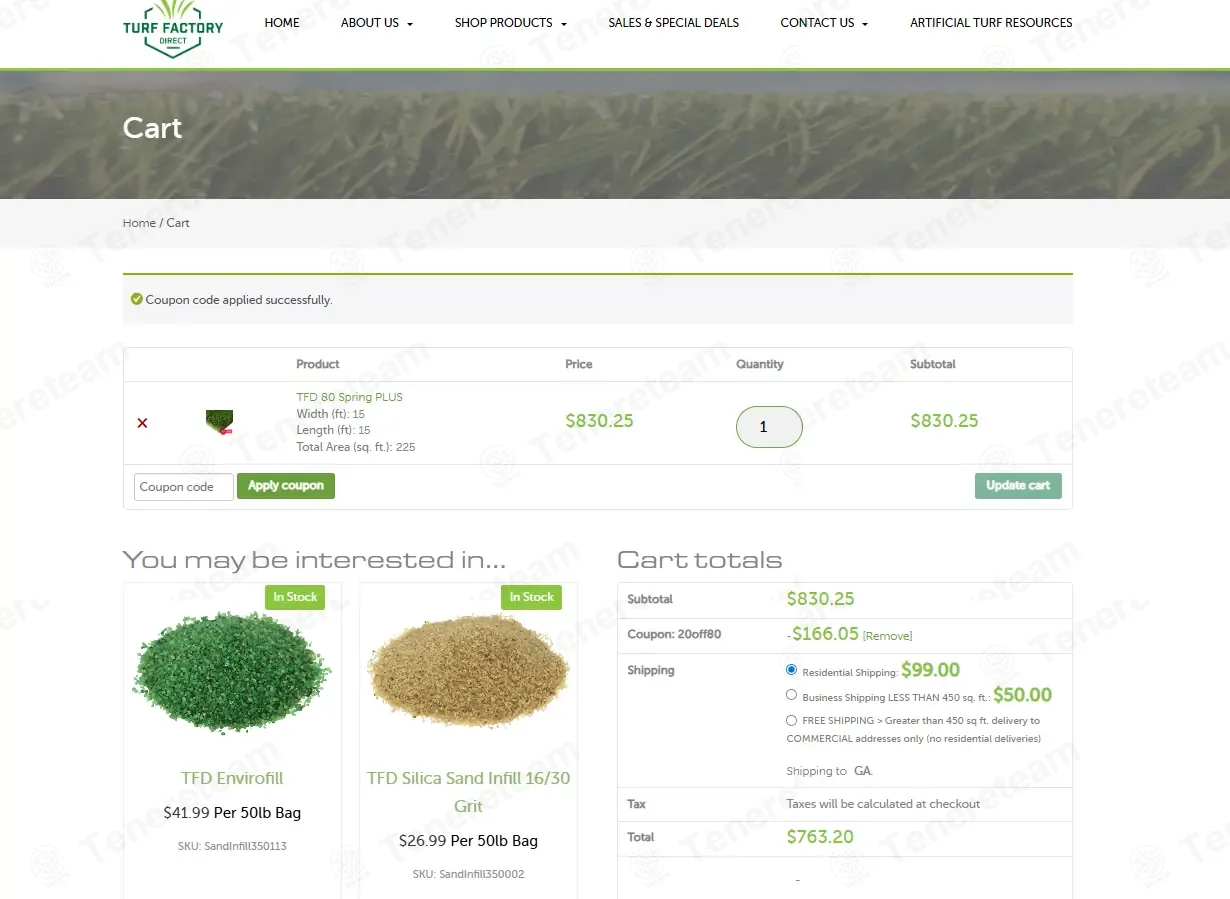This screenshot has width=1230, height=899.
Task: Select FREE SHIPPING commercial addresses option
Action: (792, 720)
